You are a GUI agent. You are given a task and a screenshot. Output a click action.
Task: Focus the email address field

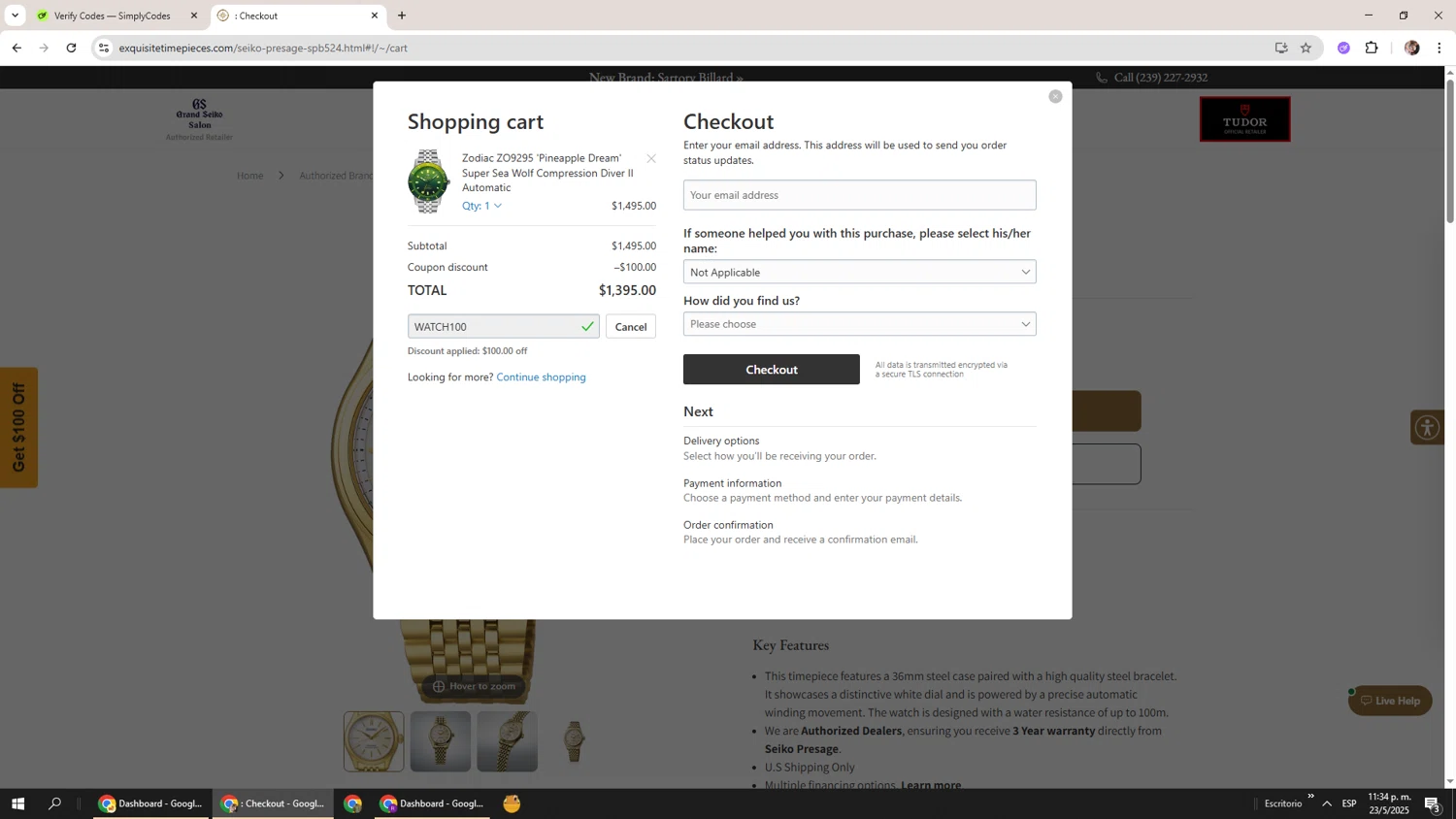coord(859,195)
